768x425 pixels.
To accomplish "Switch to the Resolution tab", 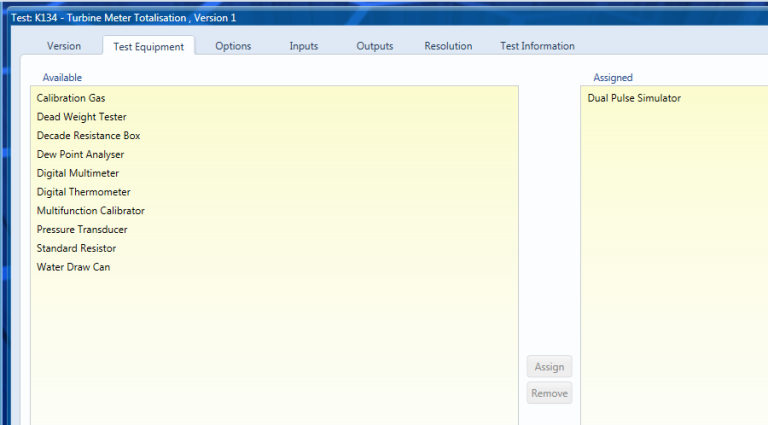I will [448, 46].
